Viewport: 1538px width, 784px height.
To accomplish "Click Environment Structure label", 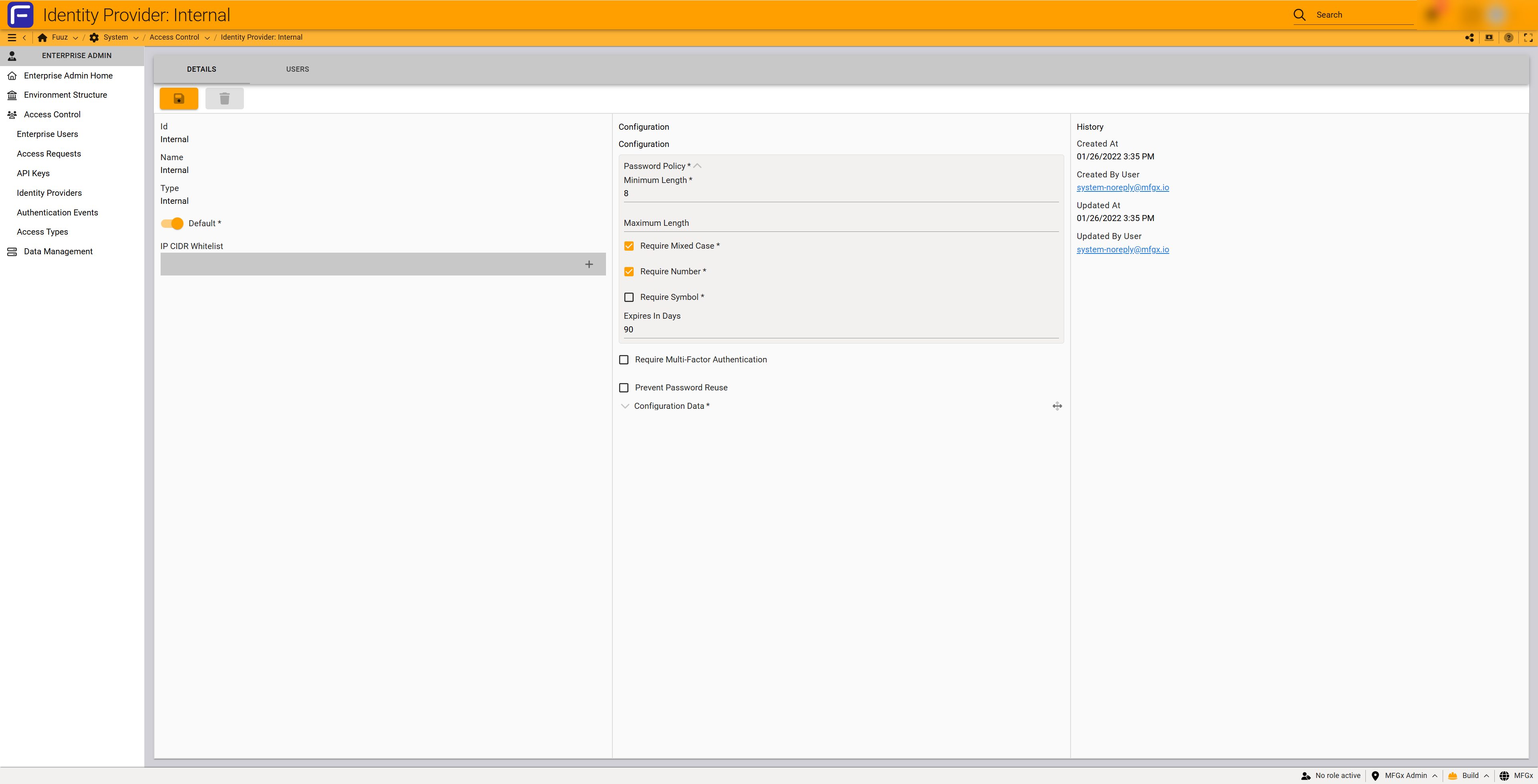I will point(66,95).
